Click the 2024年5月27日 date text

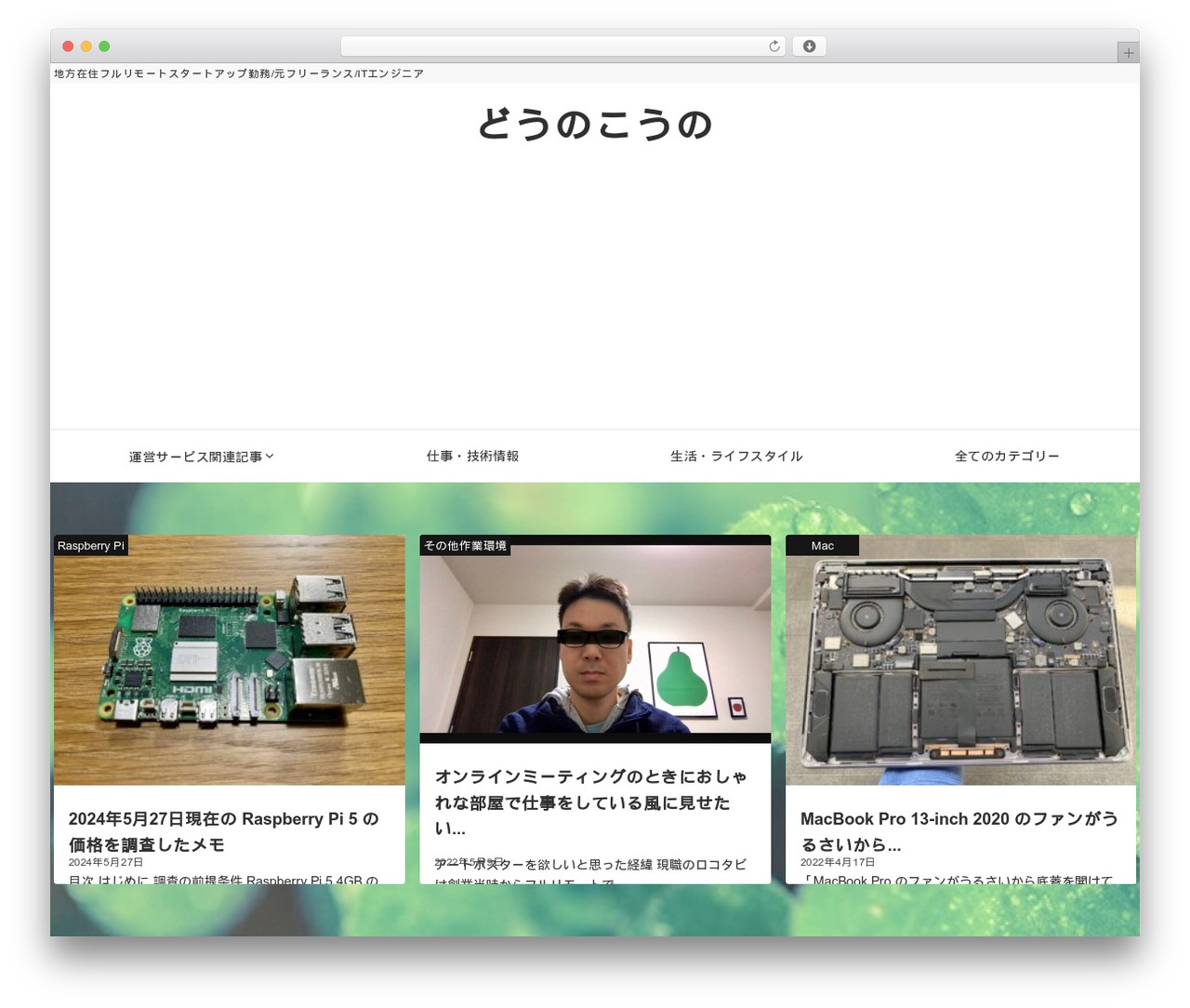click(106, 862)
